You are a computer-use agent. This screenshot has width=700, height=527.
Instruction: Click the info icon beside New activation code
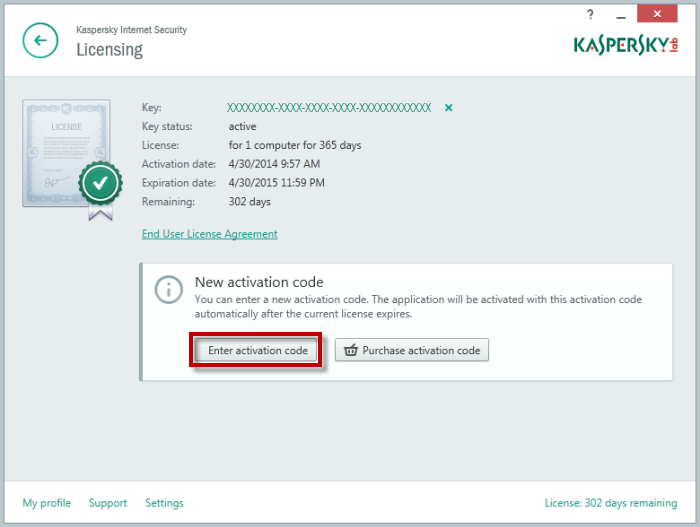(168, 290)
